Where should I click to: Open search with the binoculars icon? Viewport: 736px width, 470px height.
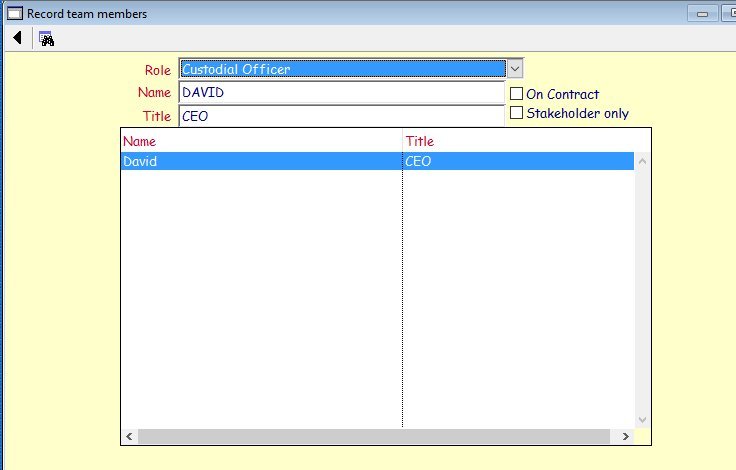tap(46, 38)
